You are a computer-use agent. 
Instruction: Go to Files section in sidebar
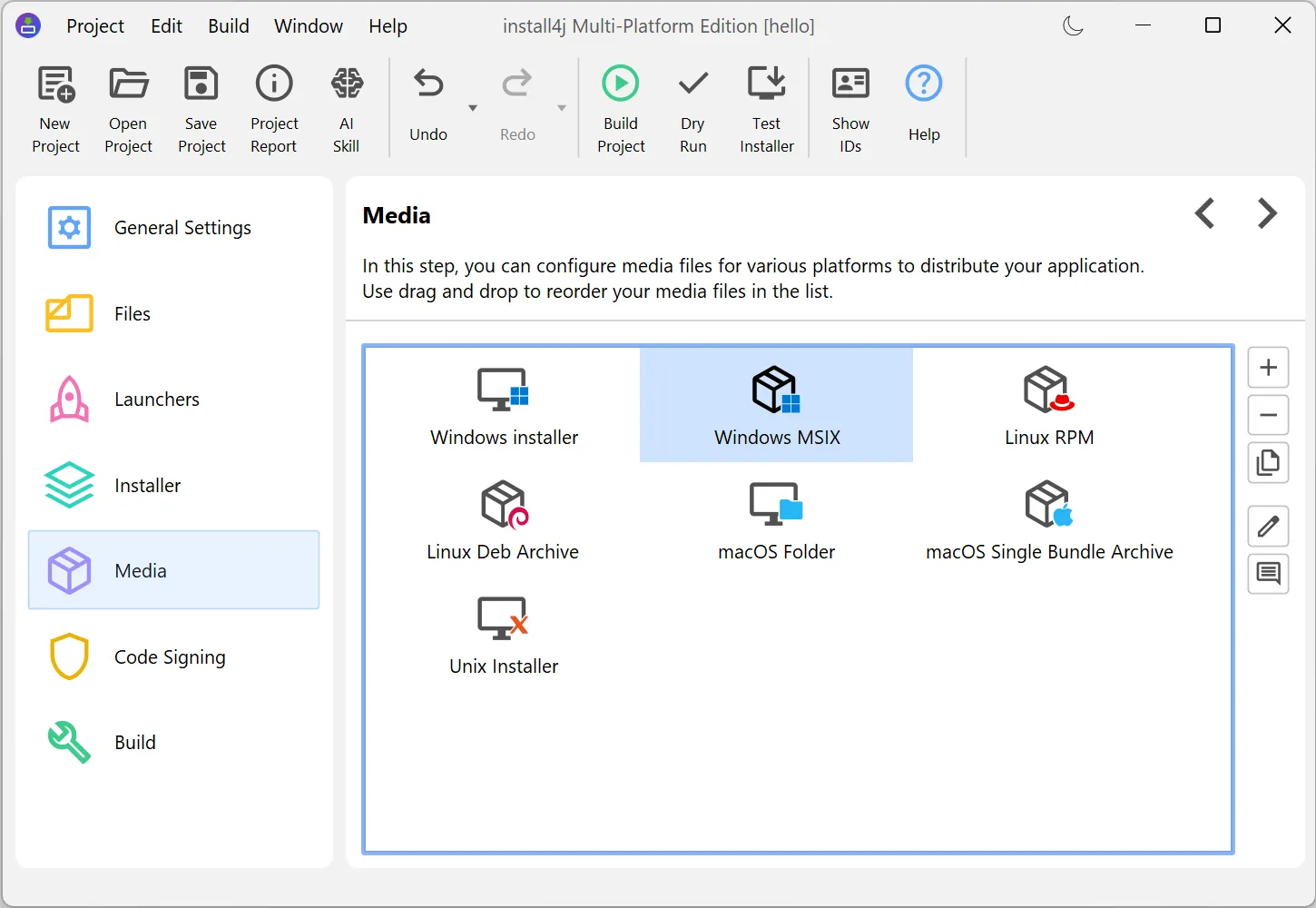[x=174, y=314]
